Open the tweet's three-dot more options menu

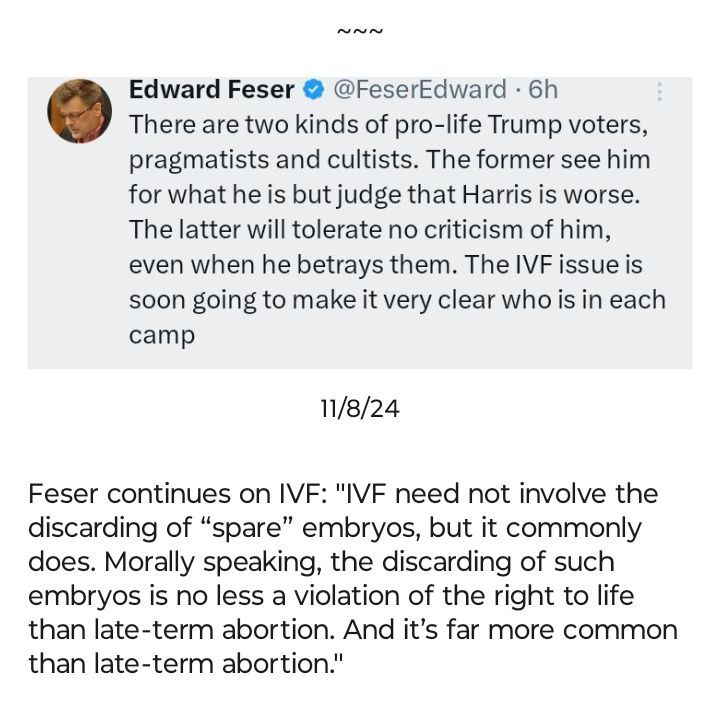660,92
